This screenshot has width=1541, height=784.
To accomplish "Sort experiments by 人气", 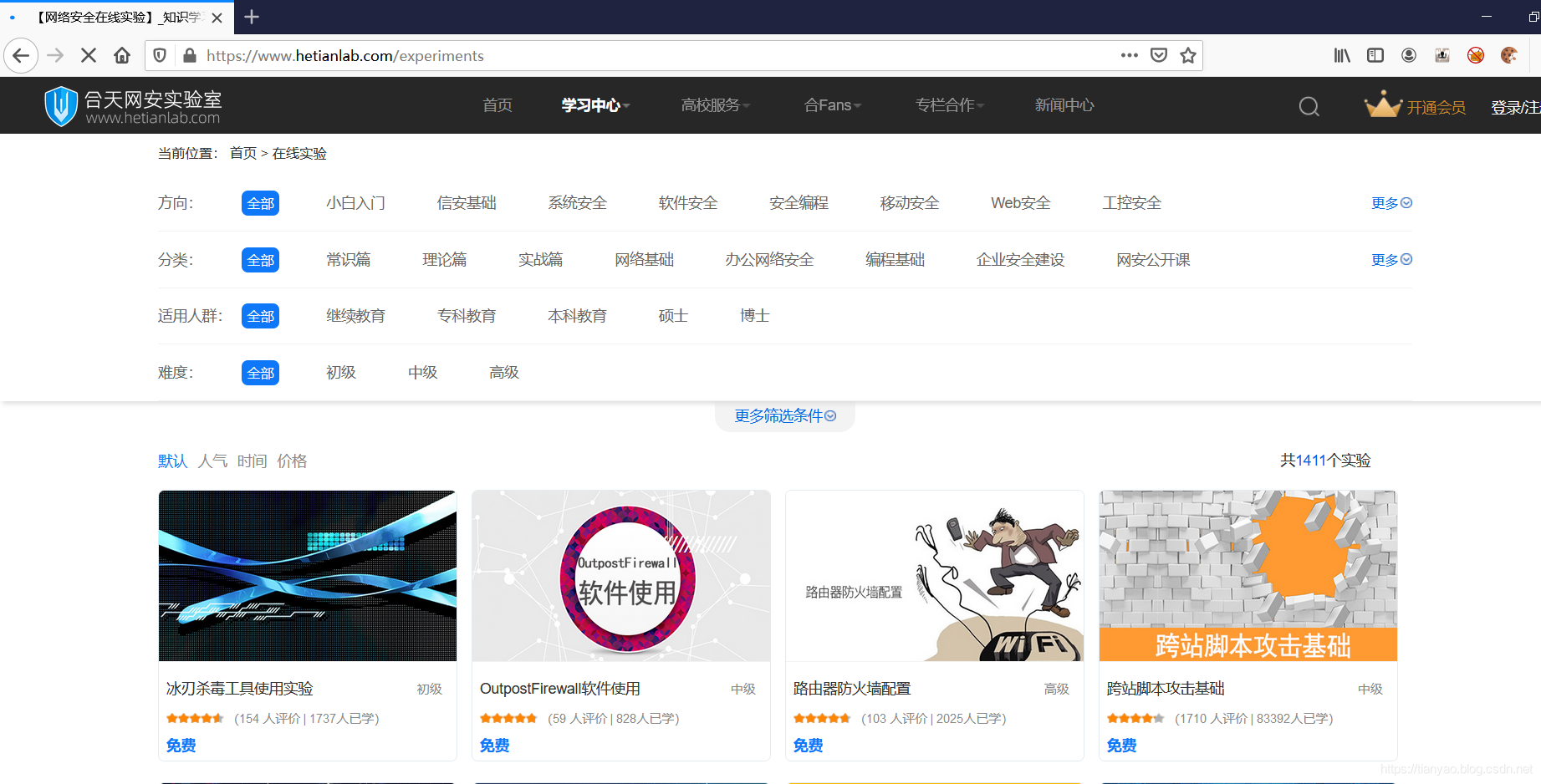I will [x=212, y=461].
